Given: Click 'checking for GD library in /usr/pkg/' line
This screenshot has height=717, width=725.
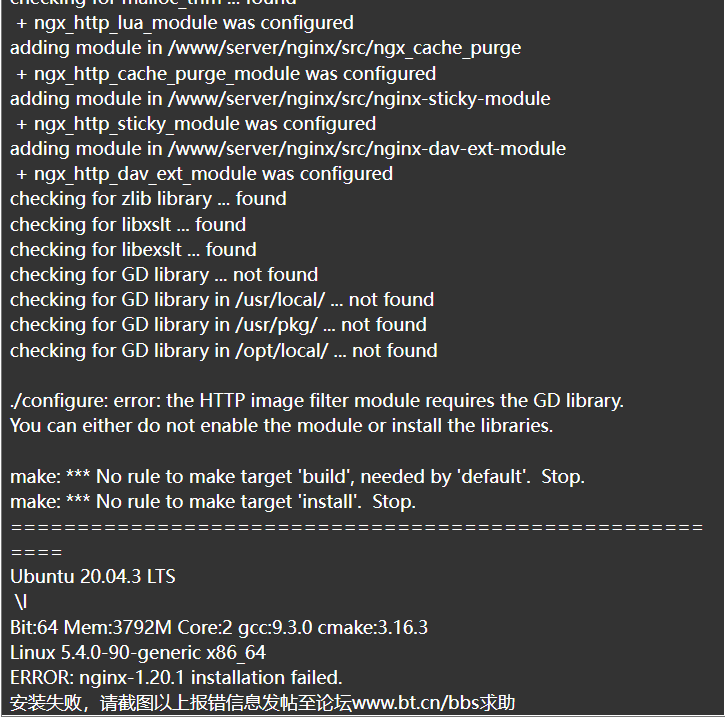Looking at the screenshot, I should point(218,325).
